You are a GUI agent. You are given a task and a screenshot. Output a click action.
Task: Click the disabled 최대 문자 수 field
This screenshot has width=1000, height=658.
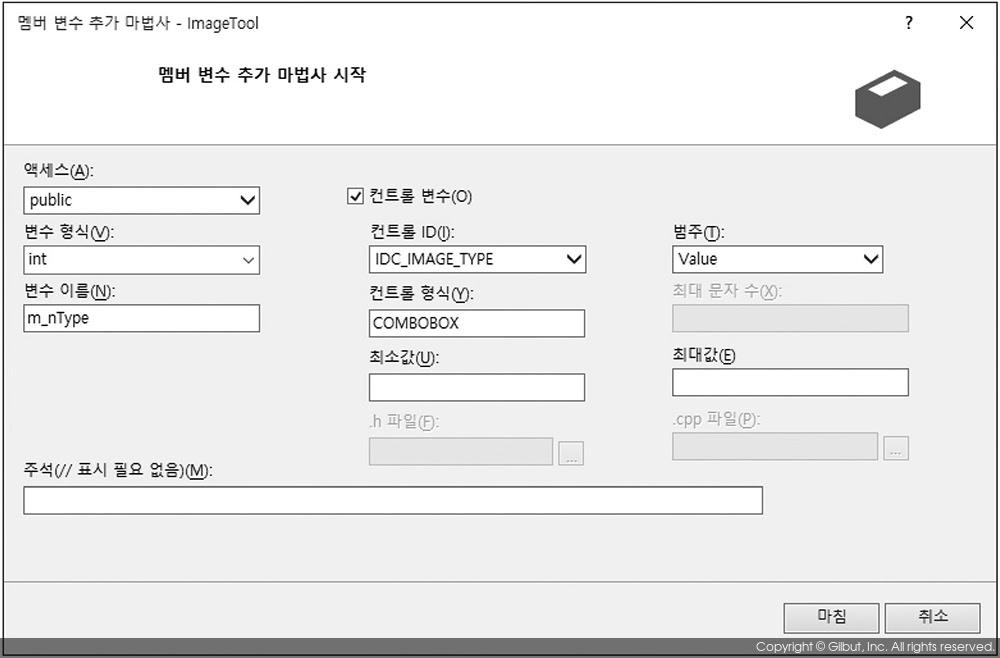(790, 318)
